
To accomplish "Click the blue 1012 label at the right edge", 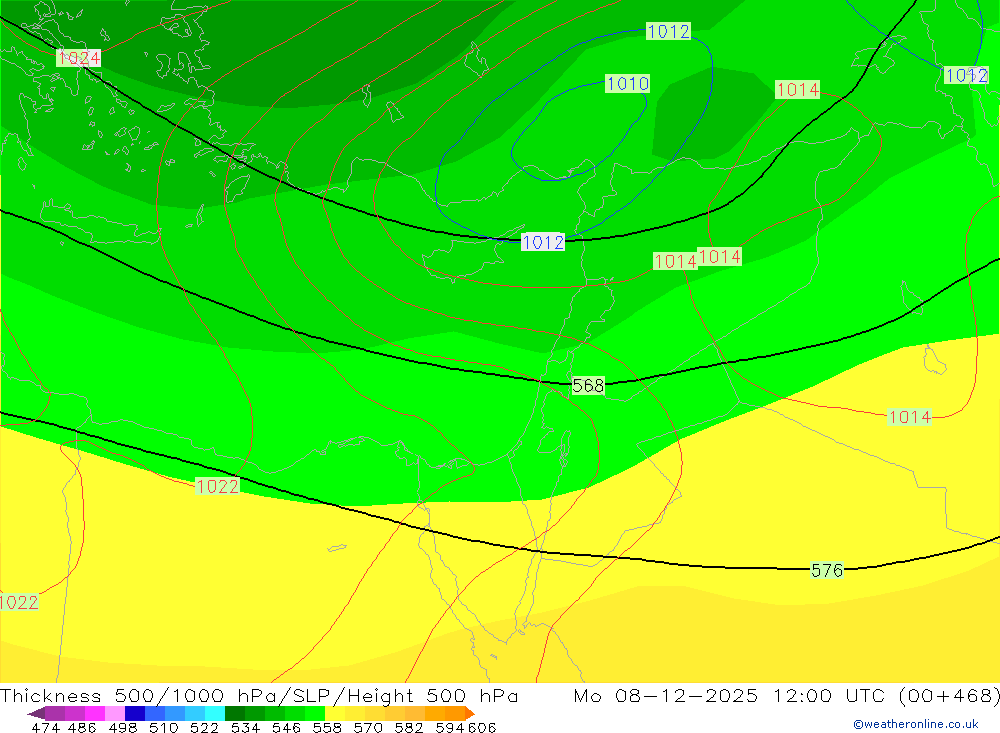I will (966, 75).
